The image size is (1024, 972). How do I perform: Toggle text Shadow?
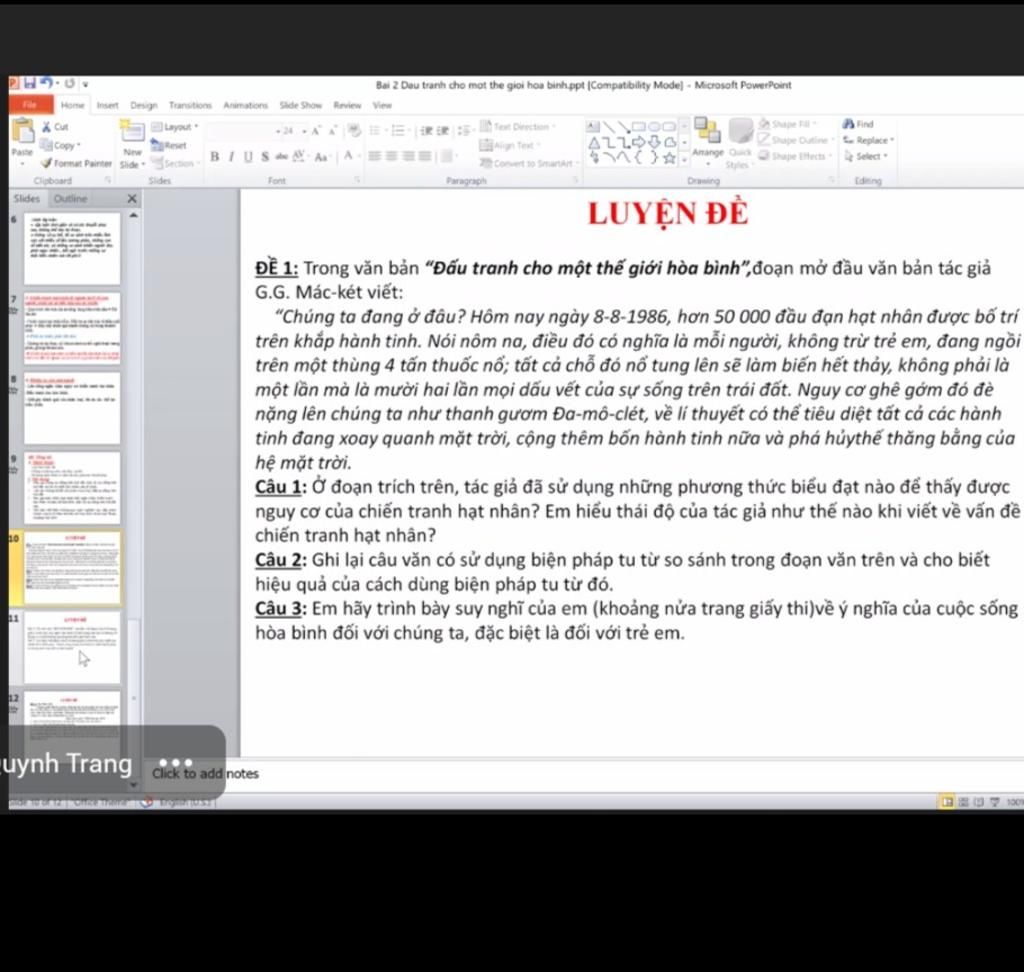[x=264, y=157]
